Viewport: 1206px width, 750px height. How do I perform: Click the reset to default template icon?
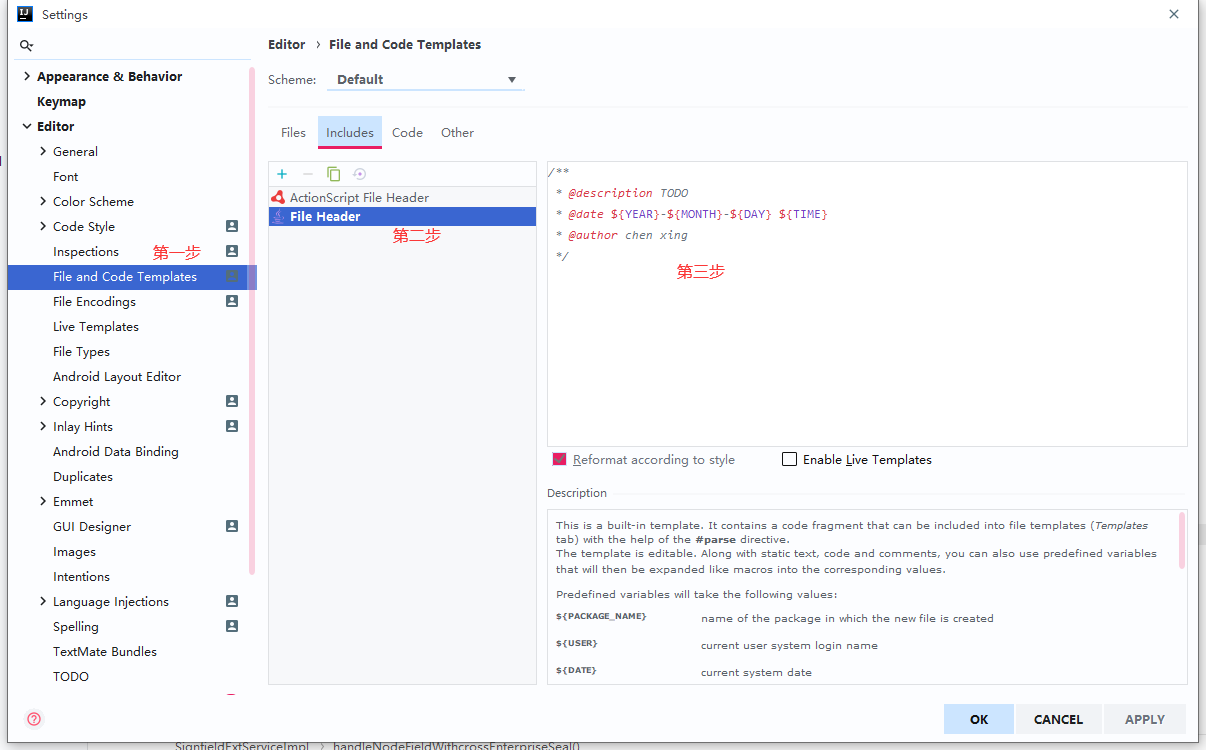[x=360, y=174]
